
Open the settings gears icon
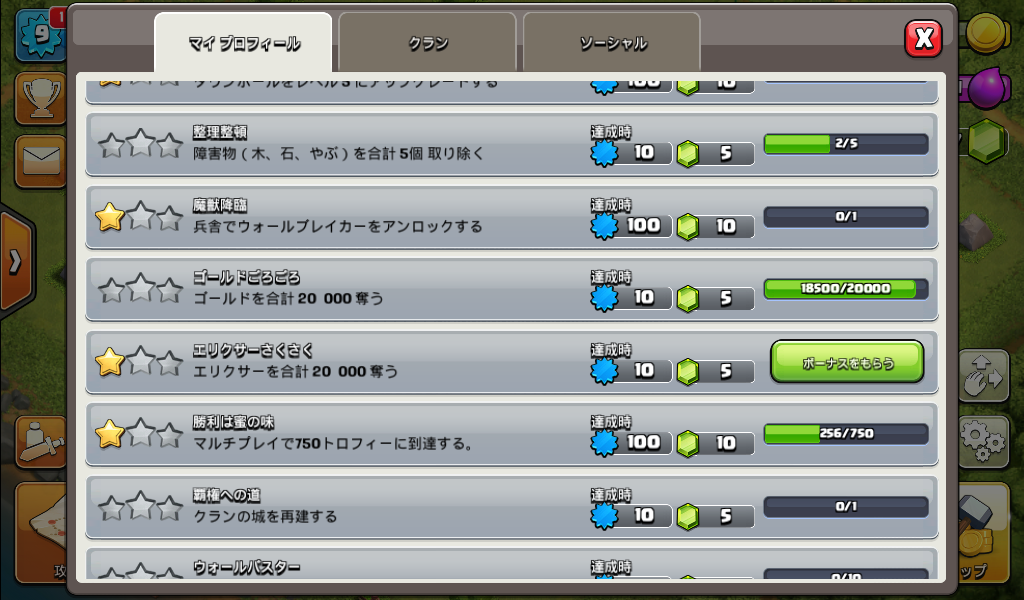[984, 441]
